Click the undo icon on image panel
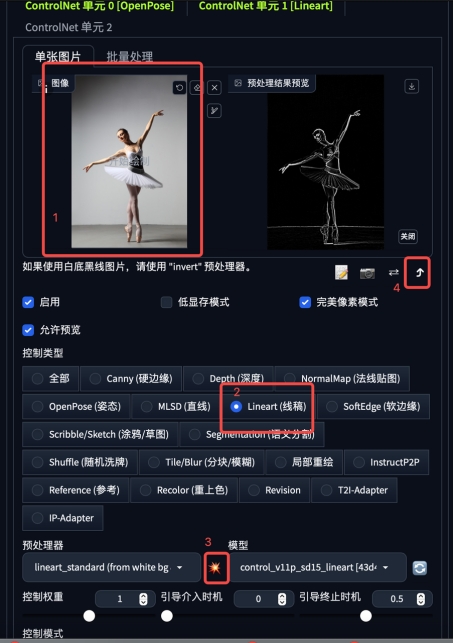Image resolution: width=454 pixels, height=643 pixels. (179, 87)
